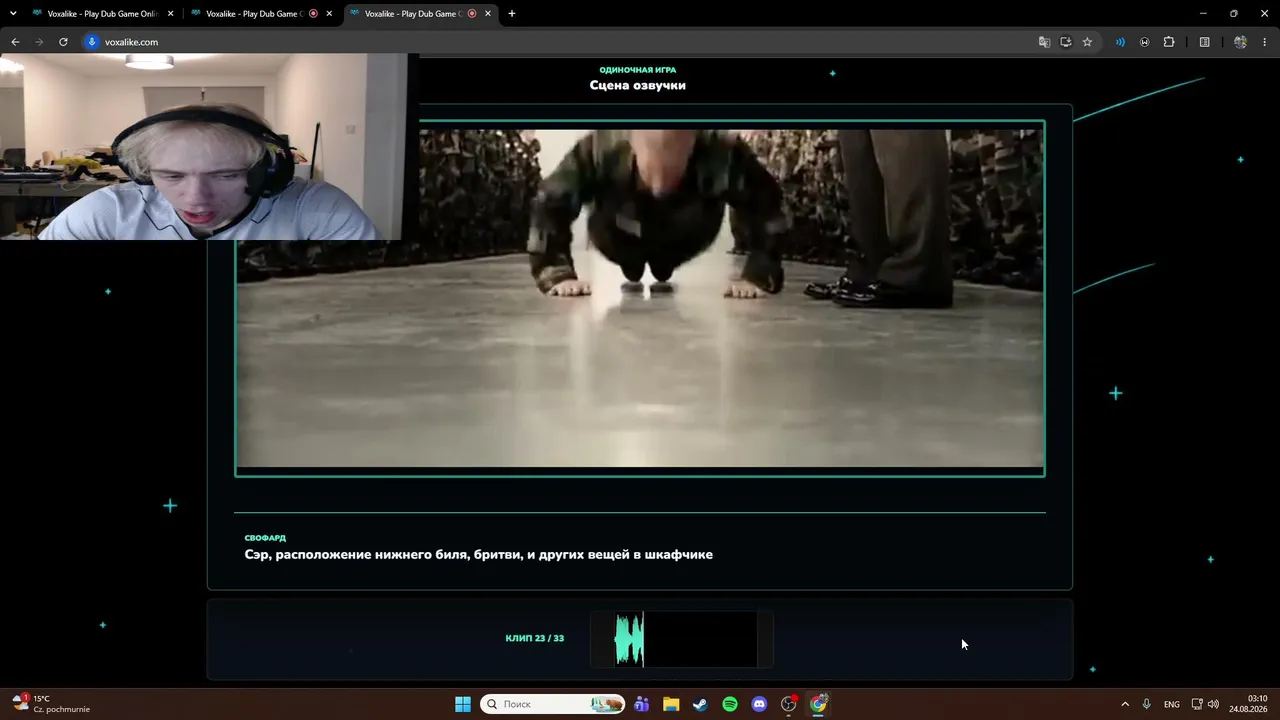Click the Chrome taskbar icon
The width and height of the screenshot is (1280, 720).
click(818, 704)
